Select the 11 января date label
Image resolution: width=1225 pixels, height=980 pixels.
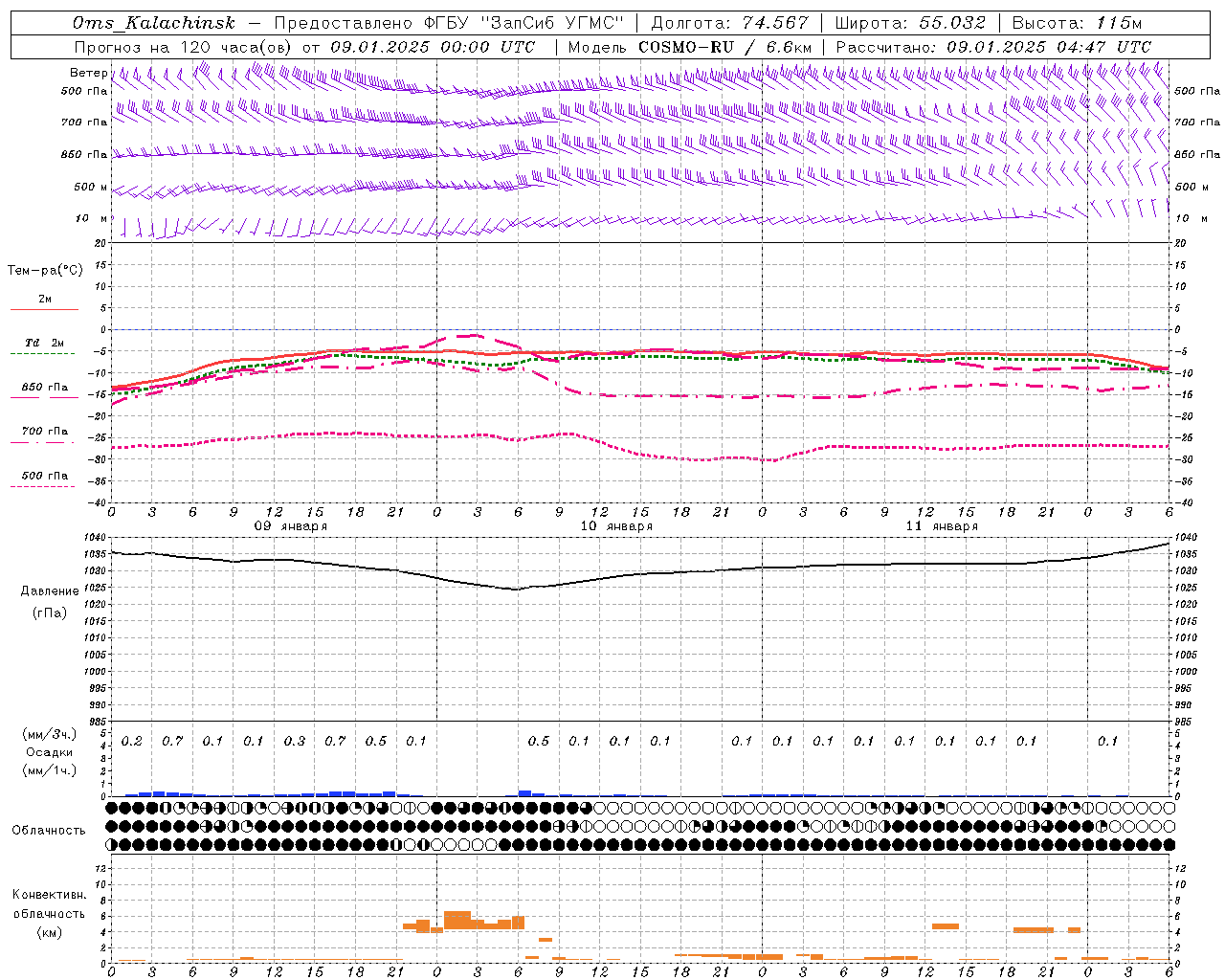click(x=942, y=526)
